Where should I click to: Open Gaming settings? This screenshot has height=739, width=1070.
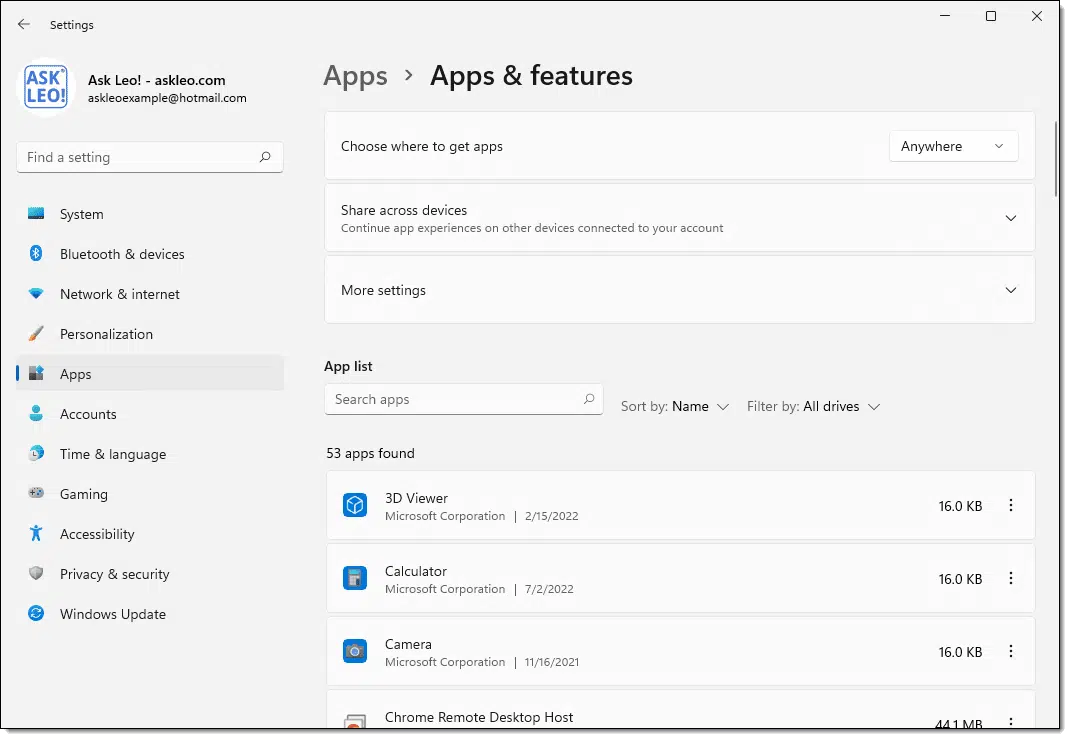coord(150,494)
